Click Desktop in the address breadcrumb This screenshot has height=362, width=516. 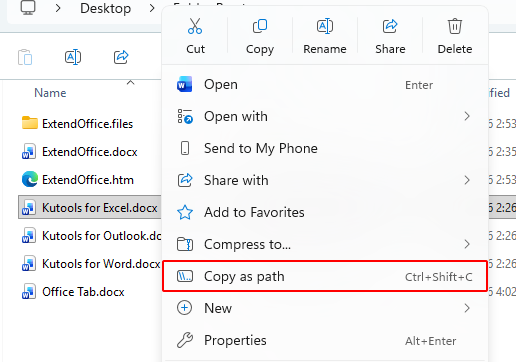[105, 8]
